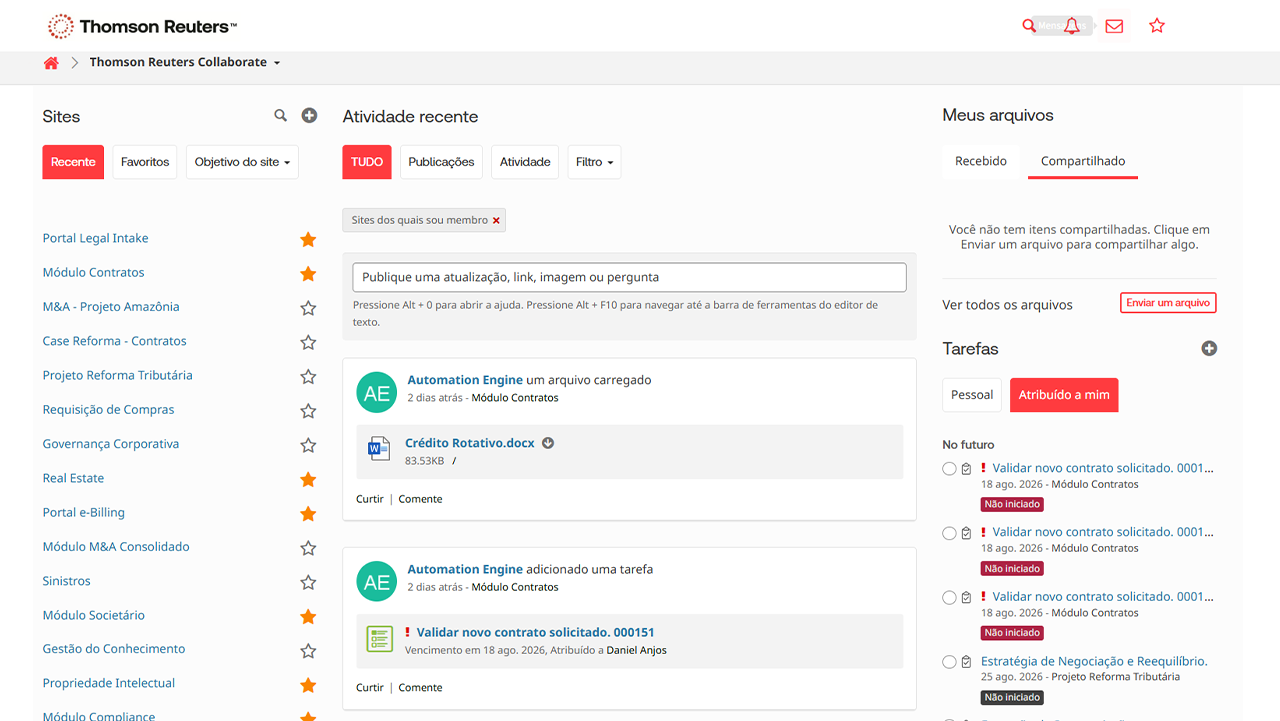Image resolution: width=1280 pixels, height=721 pixels.
Task: Toggle the favorite star for Módulo Contratos site
Action: click(308, 274)
